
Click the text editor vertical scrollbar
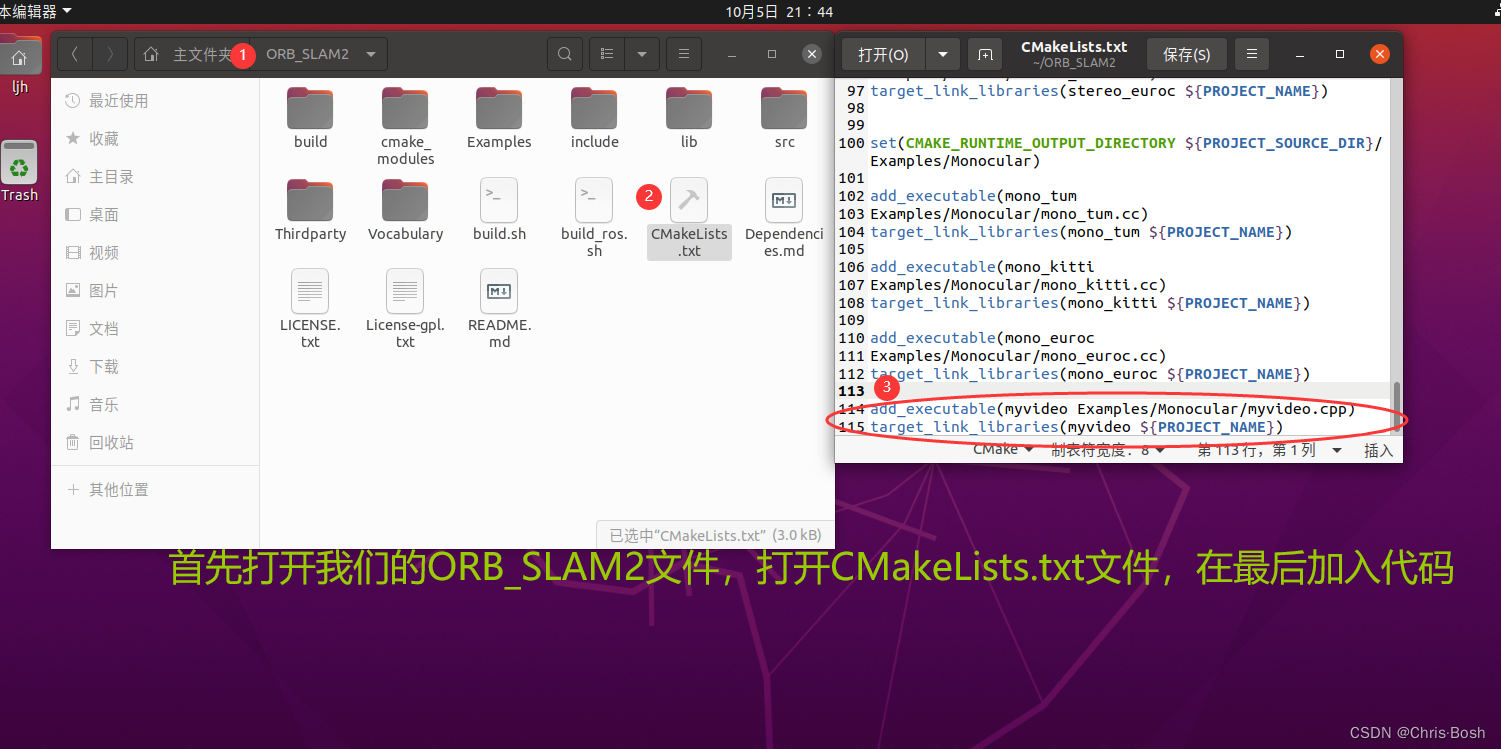coord(1397,405)
